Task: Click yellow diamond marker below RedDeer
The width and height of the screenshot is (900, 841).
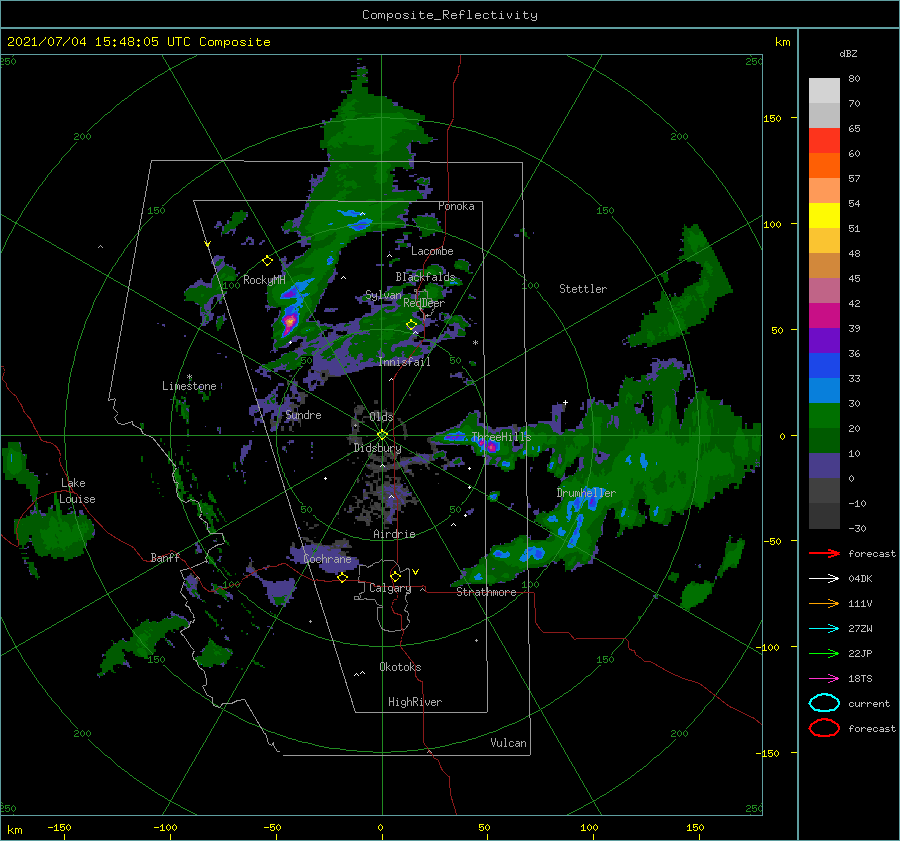Action: [412, 325]
